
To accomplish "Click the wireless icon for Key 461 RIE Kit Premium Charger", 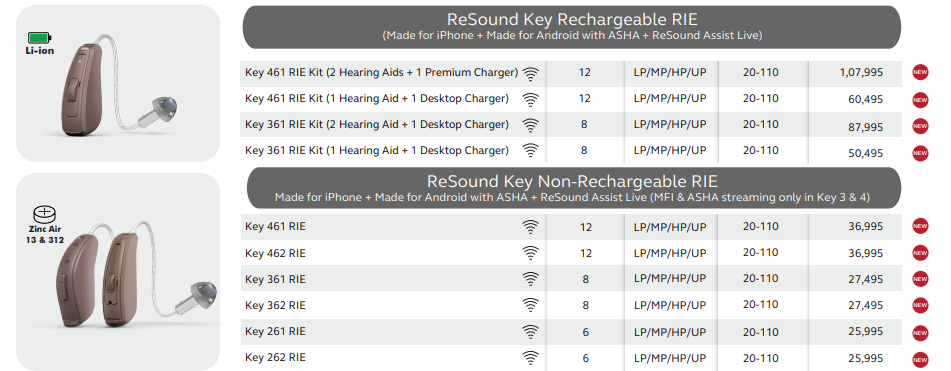I will coord(531,73).
